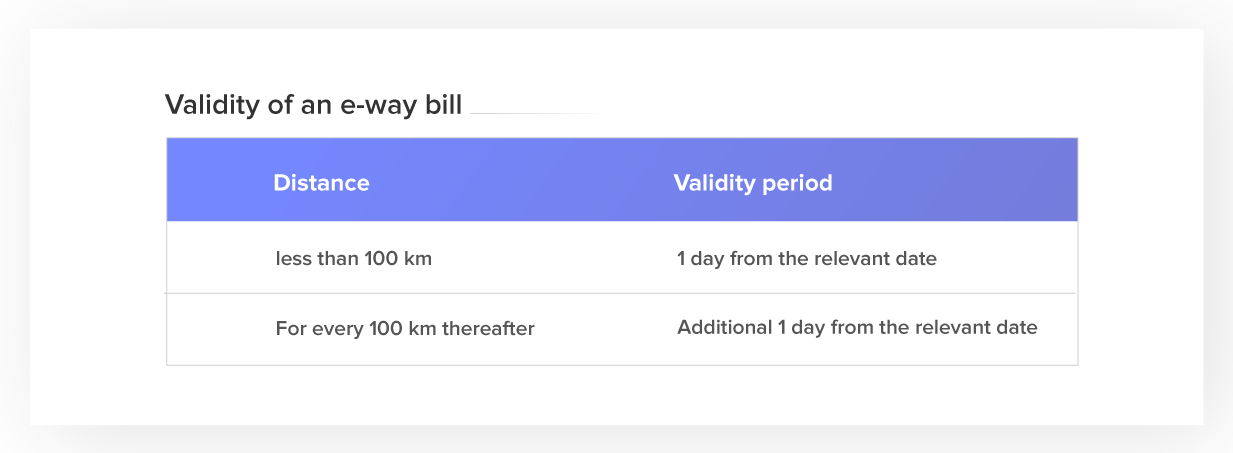The image size is (1233, 453).
Task: Click the word 'period' in the header
Action: (799, 184)
